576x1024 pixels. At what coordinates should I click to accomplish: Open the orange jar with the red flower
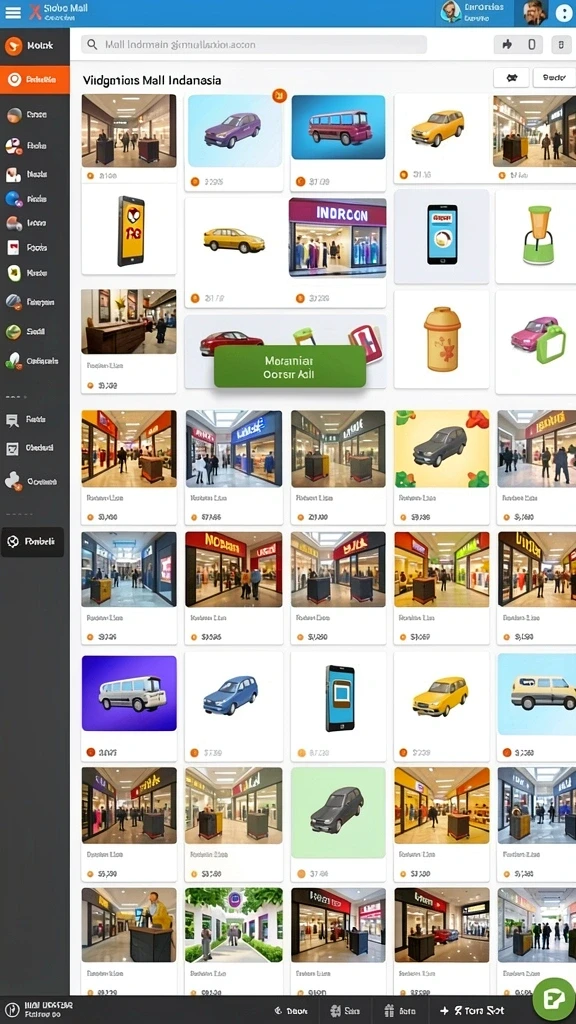click(441, 340)
